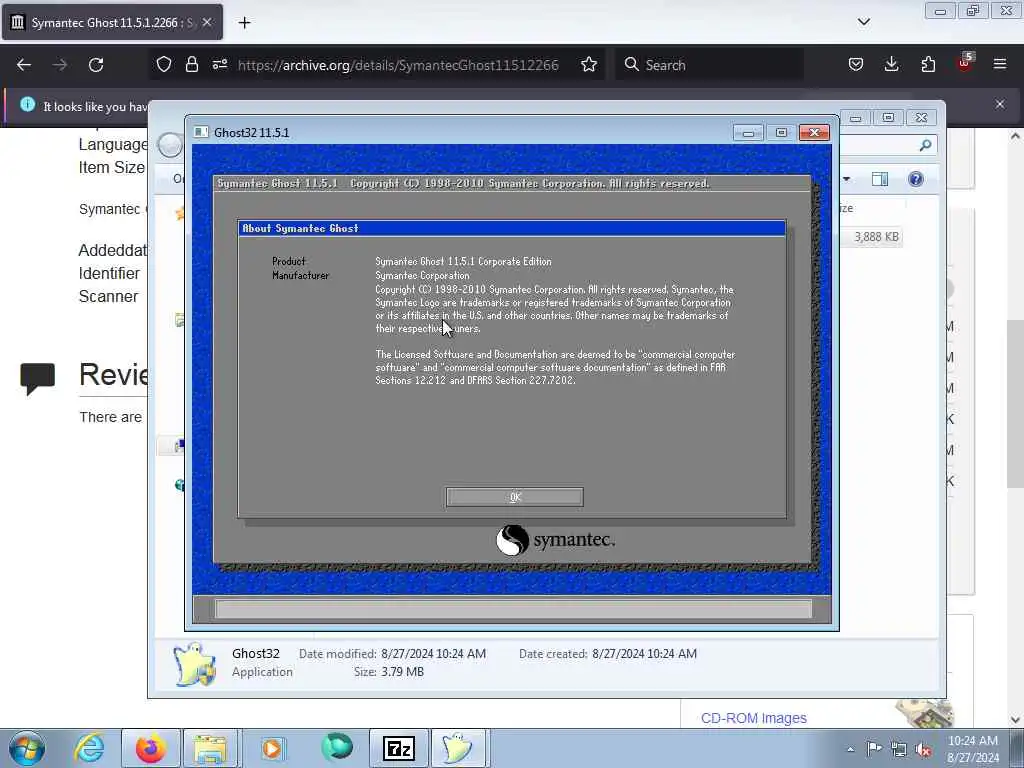
Task: Minimize the Ghost32 11.5.1 window
Action: pos(748,133)
